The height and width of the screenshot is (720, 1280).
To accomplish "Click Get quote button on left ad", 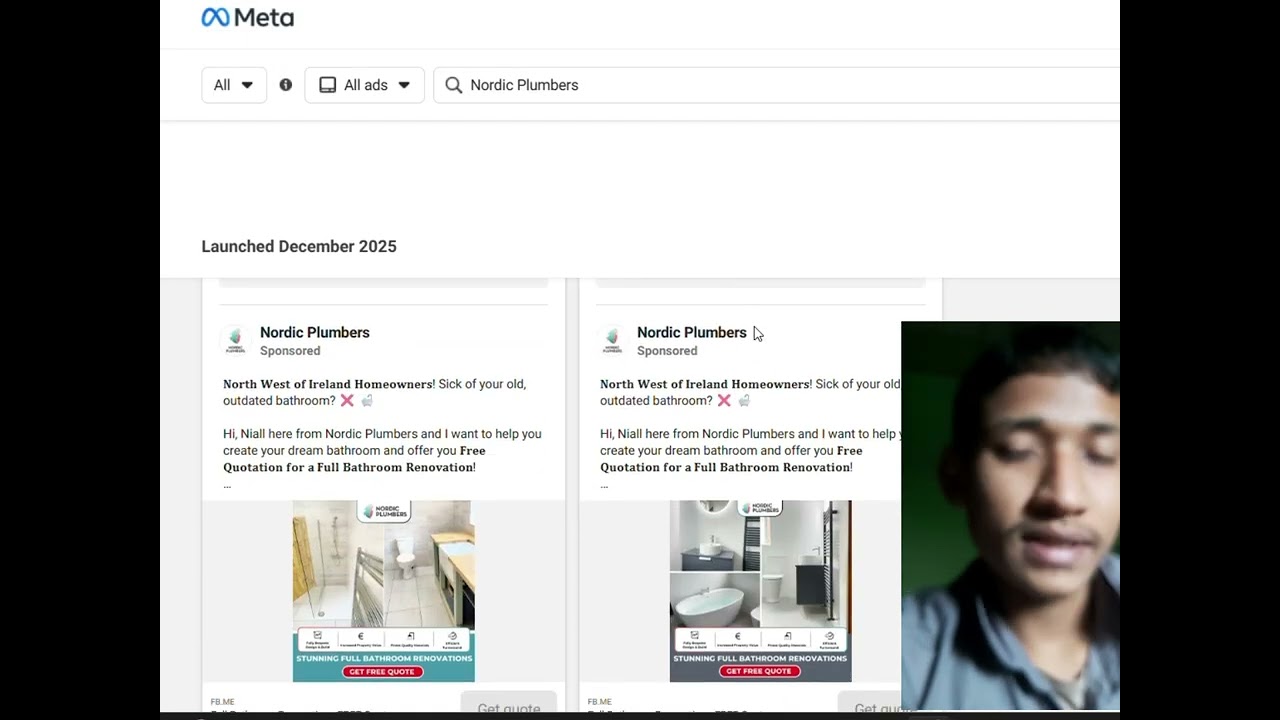I will tap(508, 702).
